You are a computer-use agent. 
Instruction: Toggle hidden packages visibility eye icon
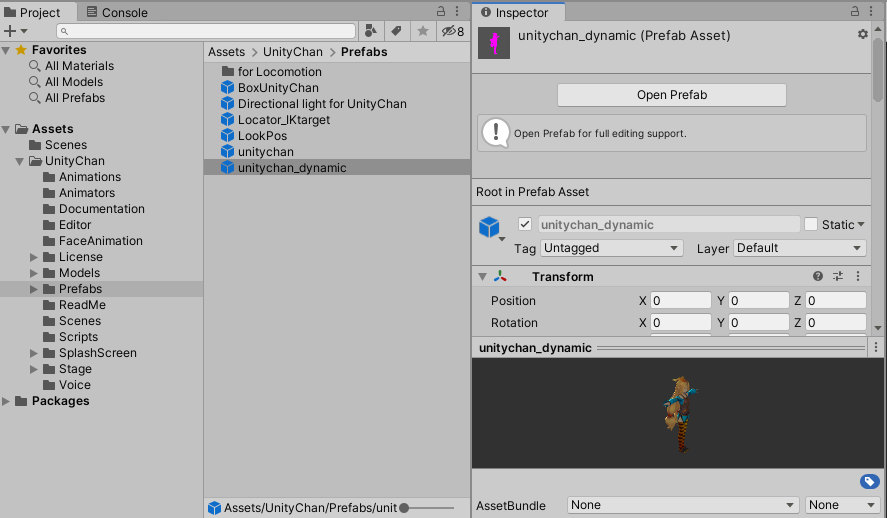tap(453, 31)
